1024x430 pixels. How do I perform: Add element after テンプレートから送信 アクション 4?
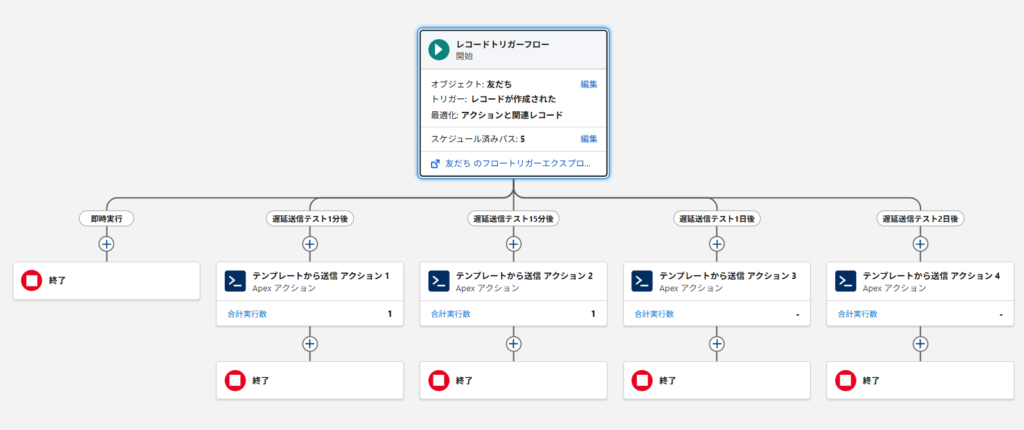pos(920,343)
